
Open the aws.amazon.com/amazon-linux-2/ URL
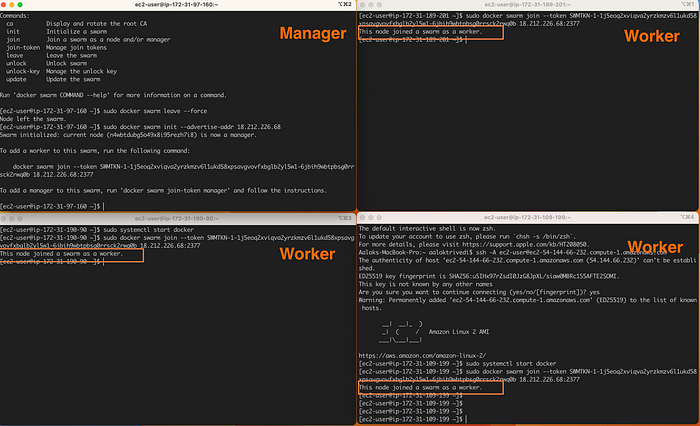coord(422,356)
